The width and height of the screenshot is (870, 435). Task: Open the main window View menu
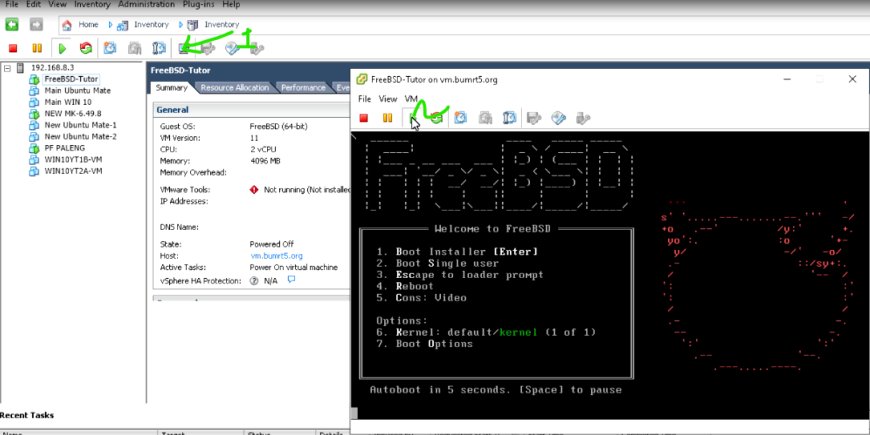click(x=57, y=4)
